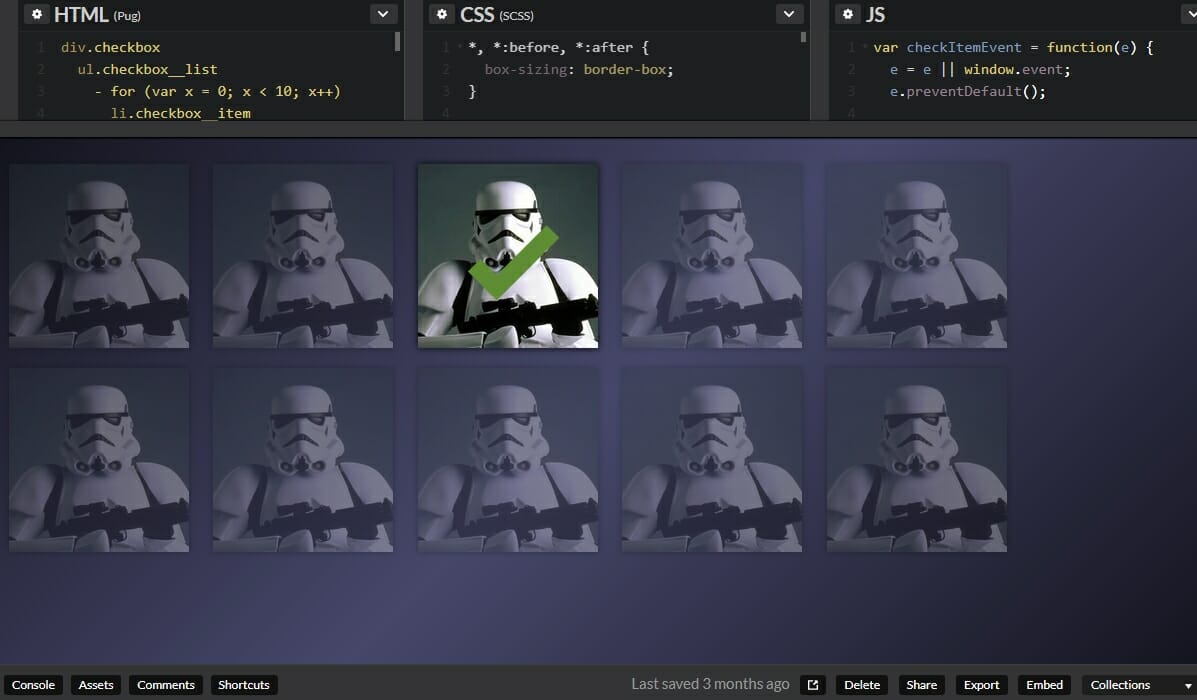Click the Share button
Viewport: 1197px width, 700px height.
point(920,684)
